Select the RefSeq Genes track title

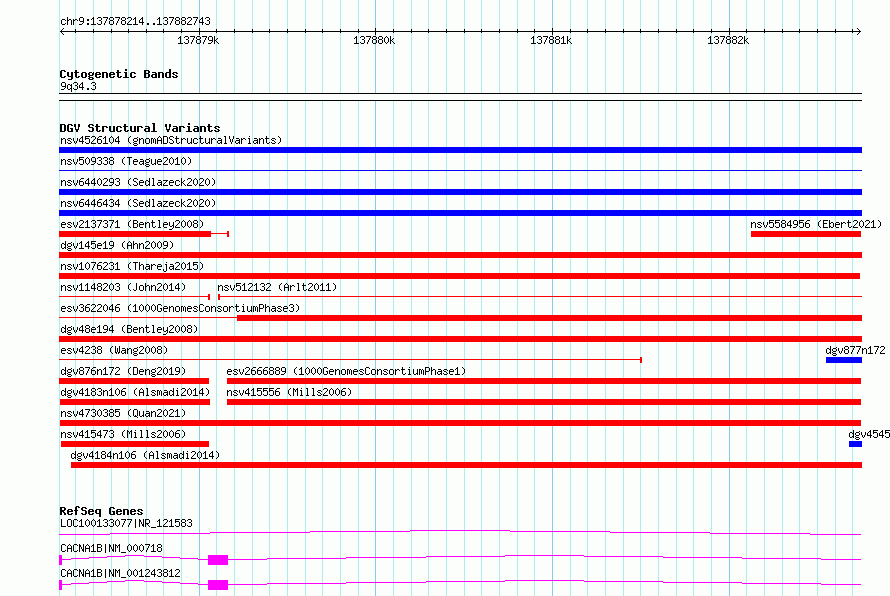(x=101, y=511)
